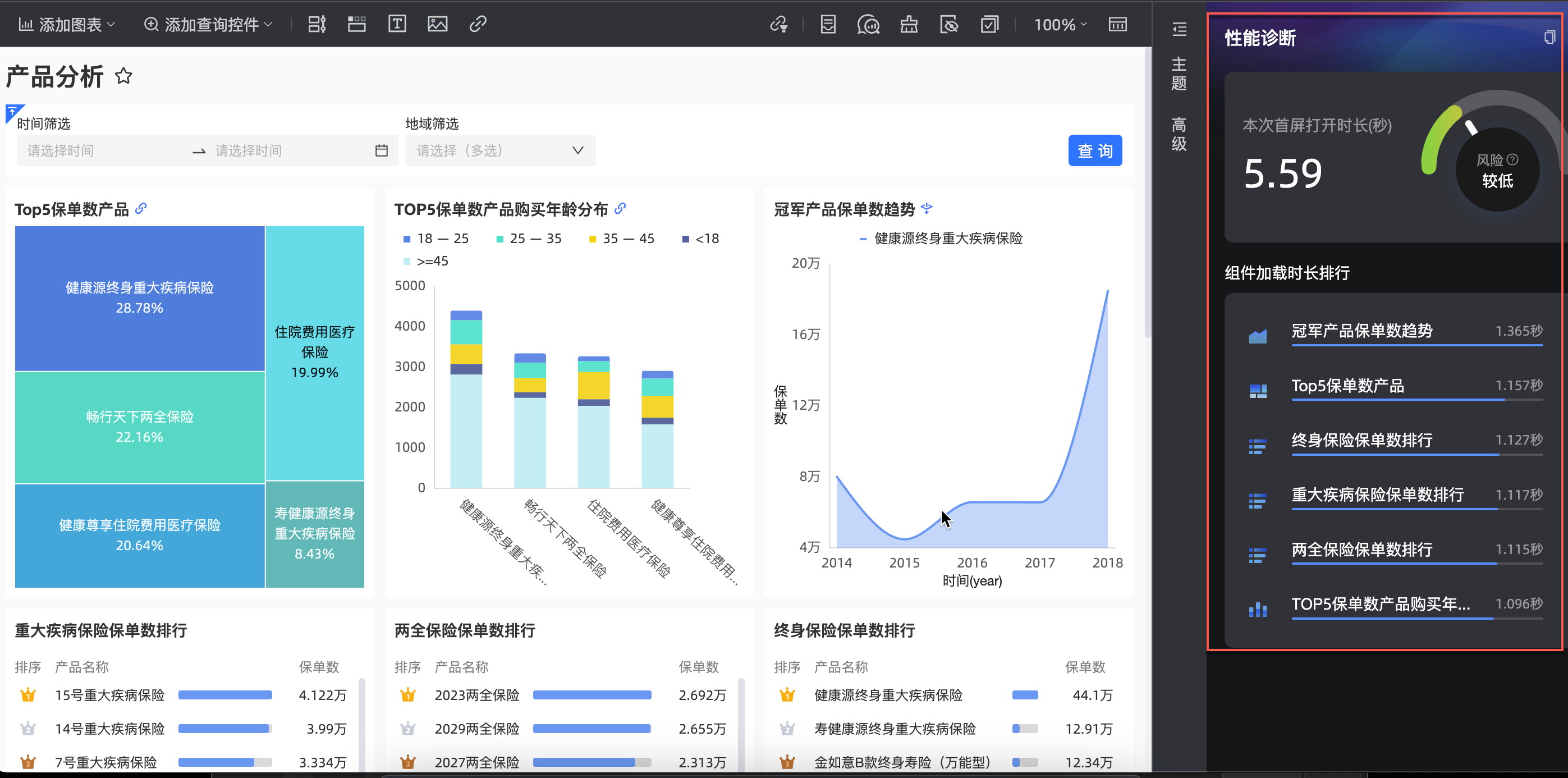Toggle the 35 — 45 legend series
1568x778 pixels.
pyautogui.click(x=621, y=239)
